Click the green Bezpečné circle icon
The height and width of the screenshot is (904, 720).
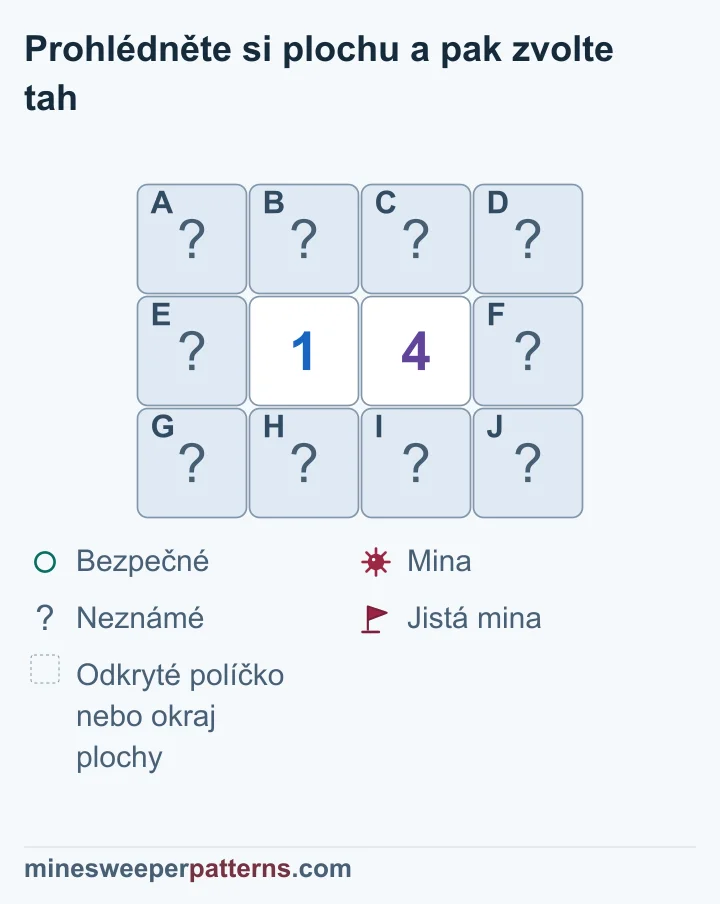pos(45,562)
